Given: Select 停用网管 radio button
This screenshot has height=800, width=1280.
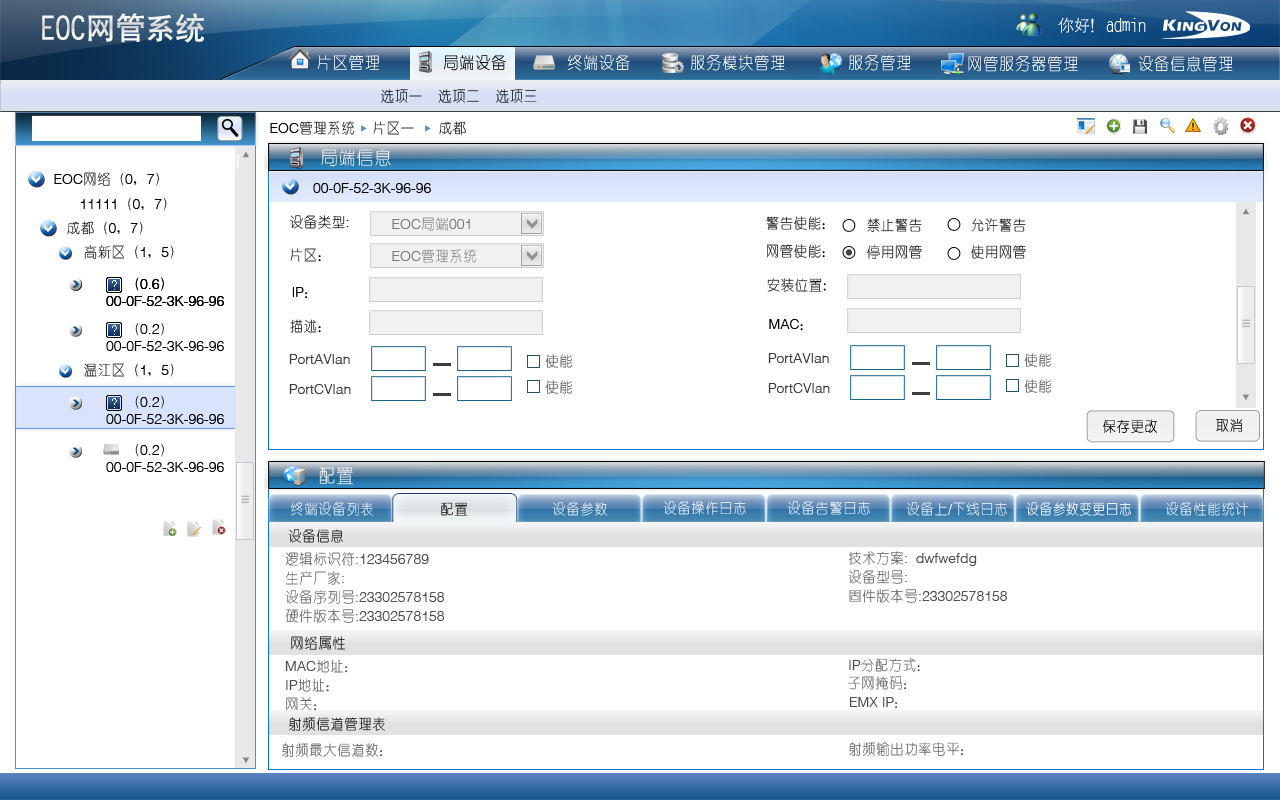Looking at the screenshot, I should coord(849,252).
